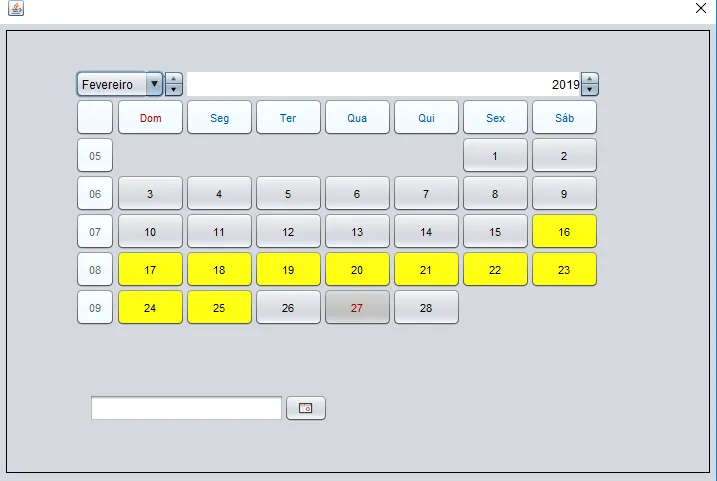Decrement year 2019 using the down arrow
This screenshot has height=481, width=717.
pos(589,90)
